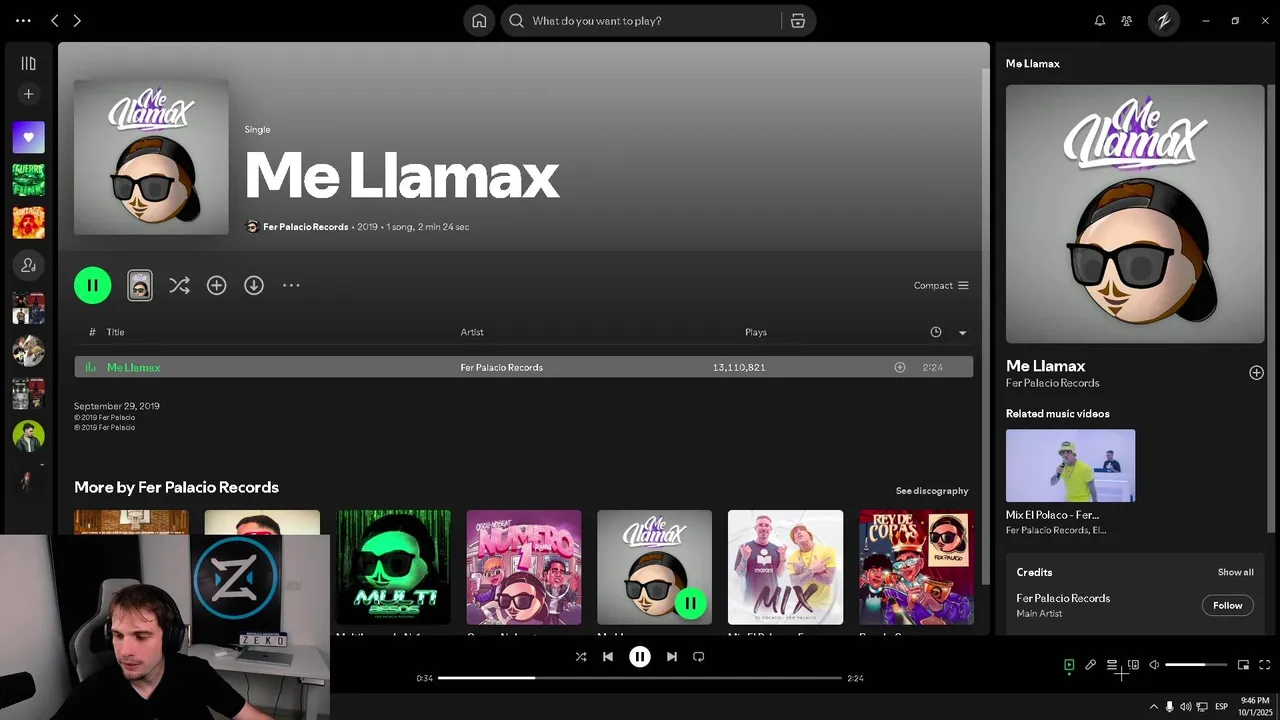Open Friend Activity icon in top bar

click(1127, 20)
